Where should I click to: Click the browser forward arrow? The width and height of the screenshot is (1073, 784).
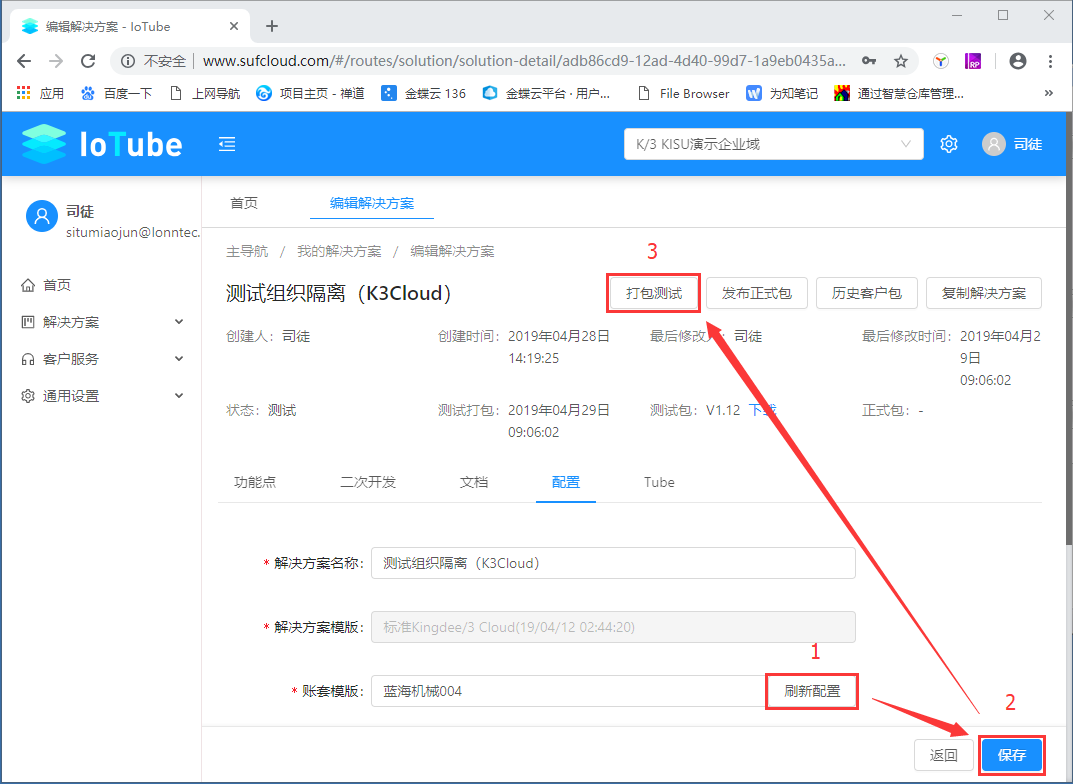(56, 61)
